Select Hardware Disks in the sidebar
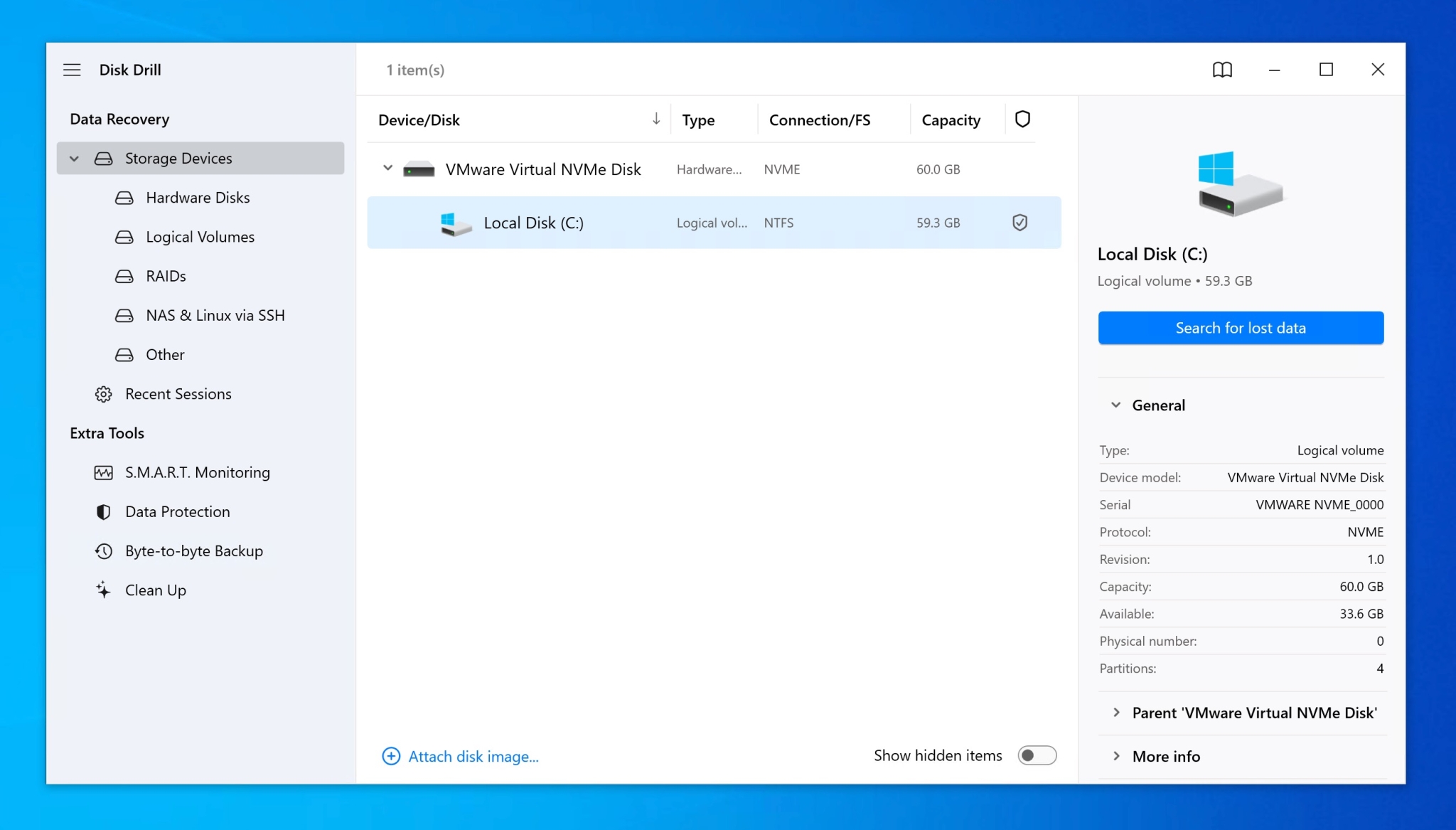1456x830 pixels. coord(198,197)
